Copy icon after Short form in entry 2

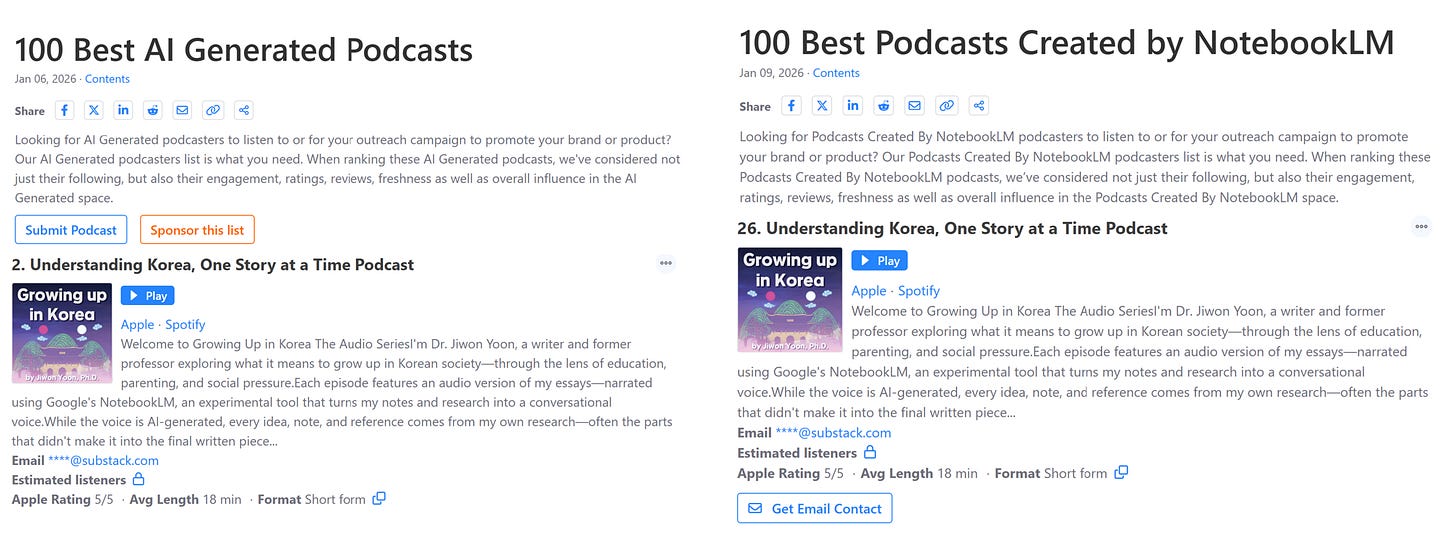pos(379,498)
